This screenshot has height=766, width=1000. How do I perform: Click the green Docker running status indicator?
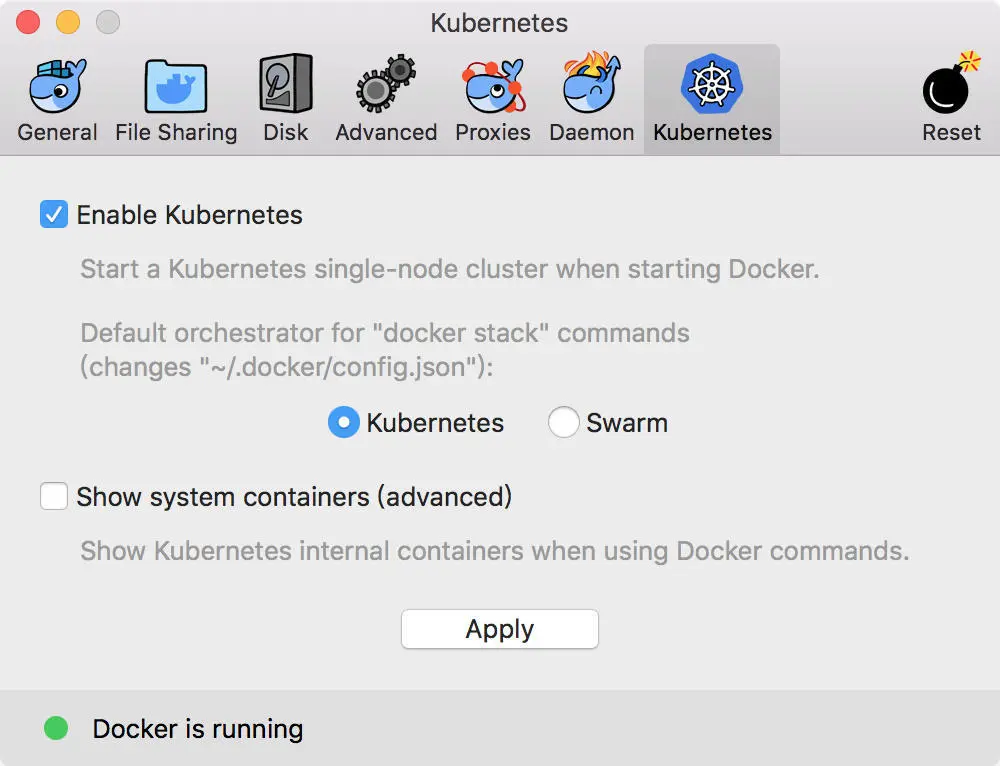pyautogui.click(x=56, y=728)
